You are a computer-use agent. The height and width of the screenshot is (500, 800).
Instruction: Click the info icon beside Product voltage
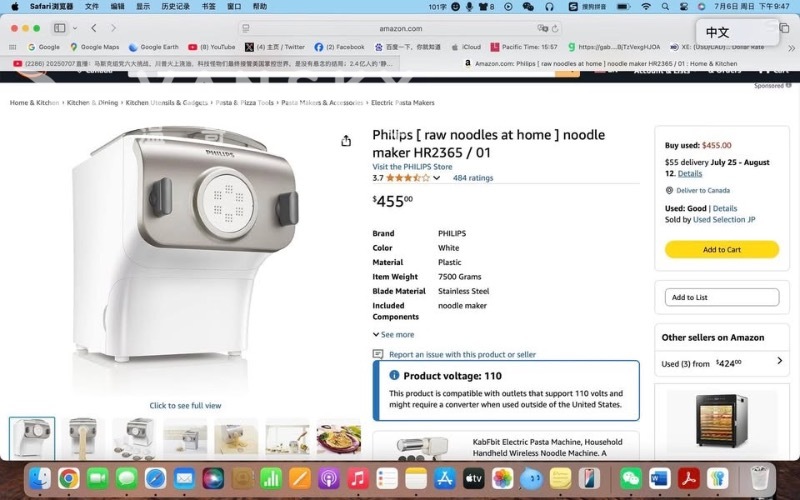(394, 375)
